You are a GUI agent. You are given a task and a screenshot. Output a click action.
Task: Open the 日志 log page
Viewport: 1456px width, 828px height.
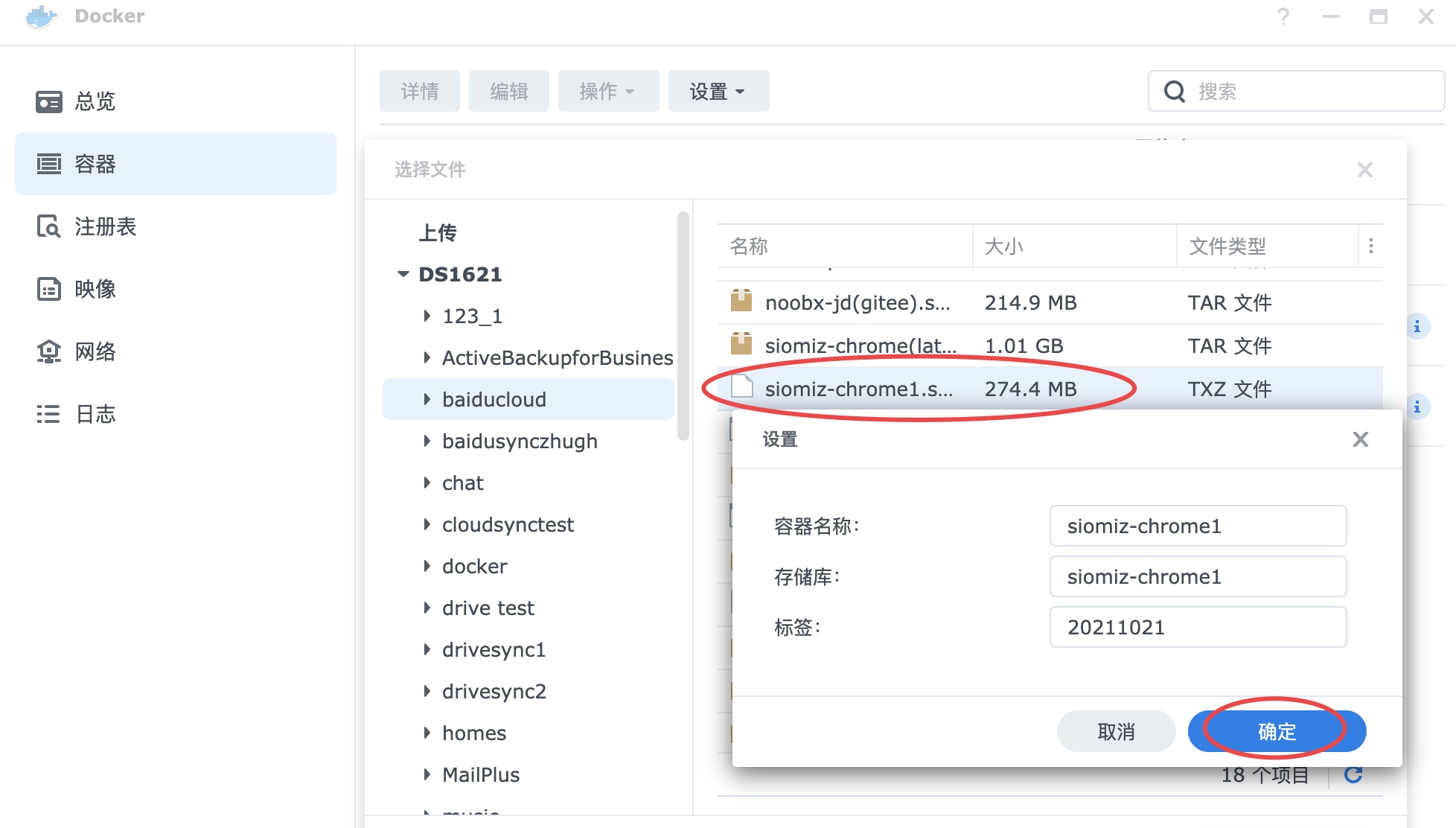point(176,414)
